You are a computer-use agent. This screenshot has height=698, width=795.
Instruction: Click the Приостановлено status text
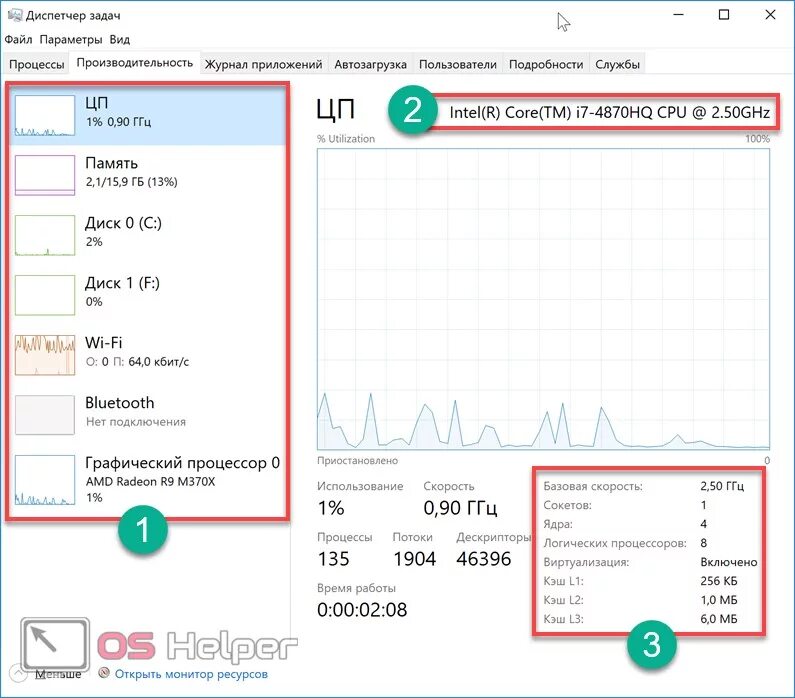(x=357, y=461)
